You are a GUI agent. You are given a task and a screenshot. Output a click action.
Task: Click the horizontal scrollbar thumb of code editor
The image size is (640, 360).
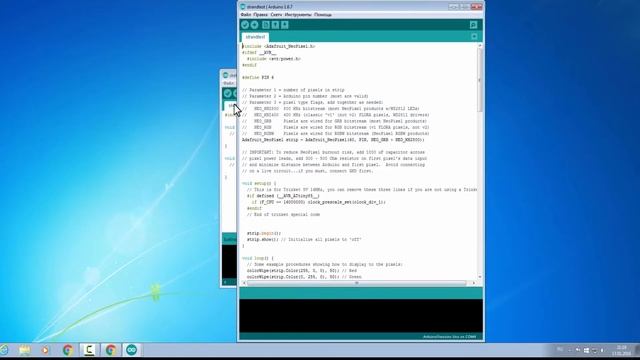(357, 283)
